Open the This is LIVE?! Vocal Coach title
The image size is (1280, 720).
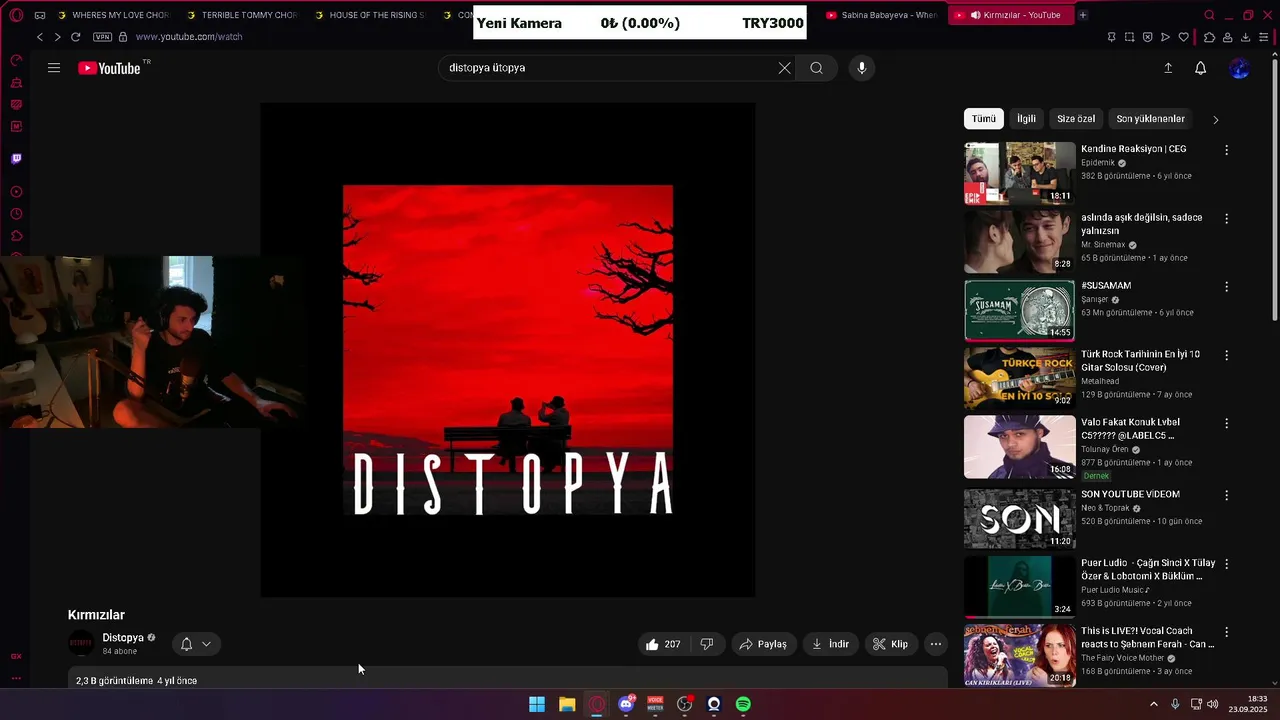coord(1147,638)
